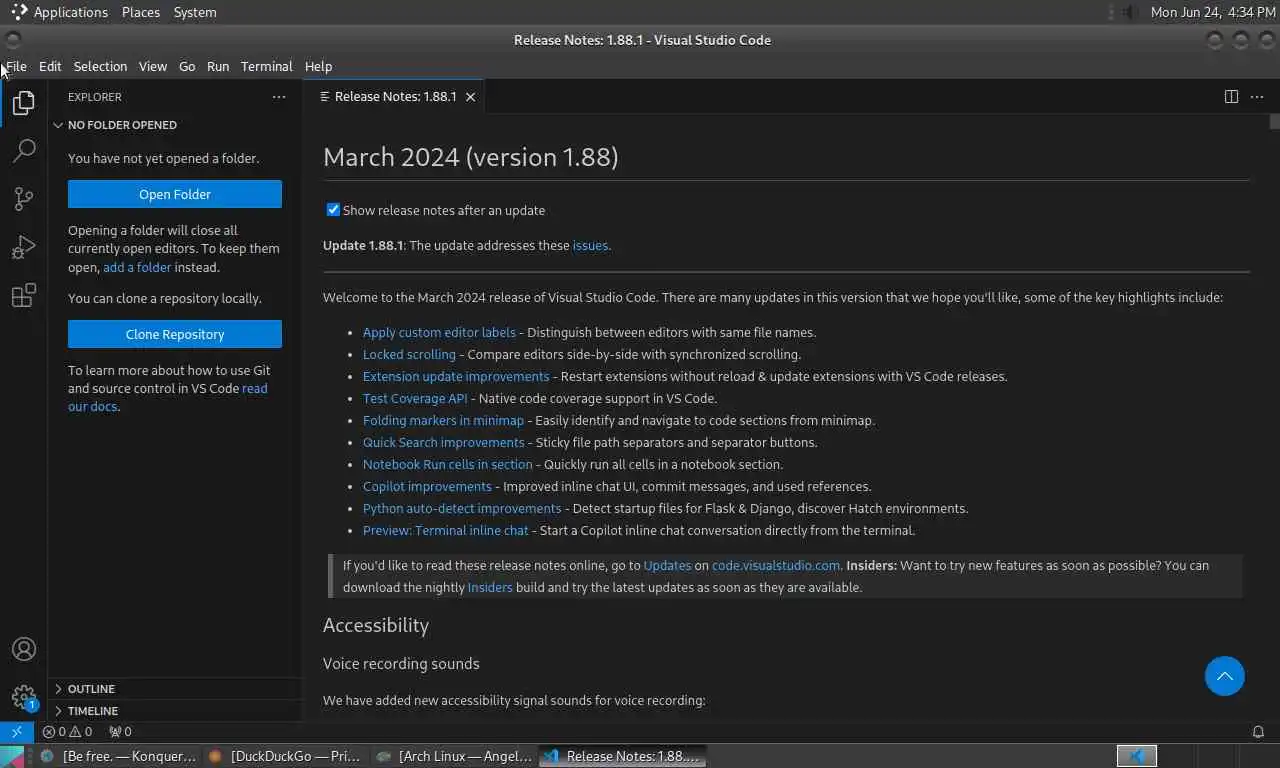Open the ports forwarded indicator showing 0

click(120, 731)
